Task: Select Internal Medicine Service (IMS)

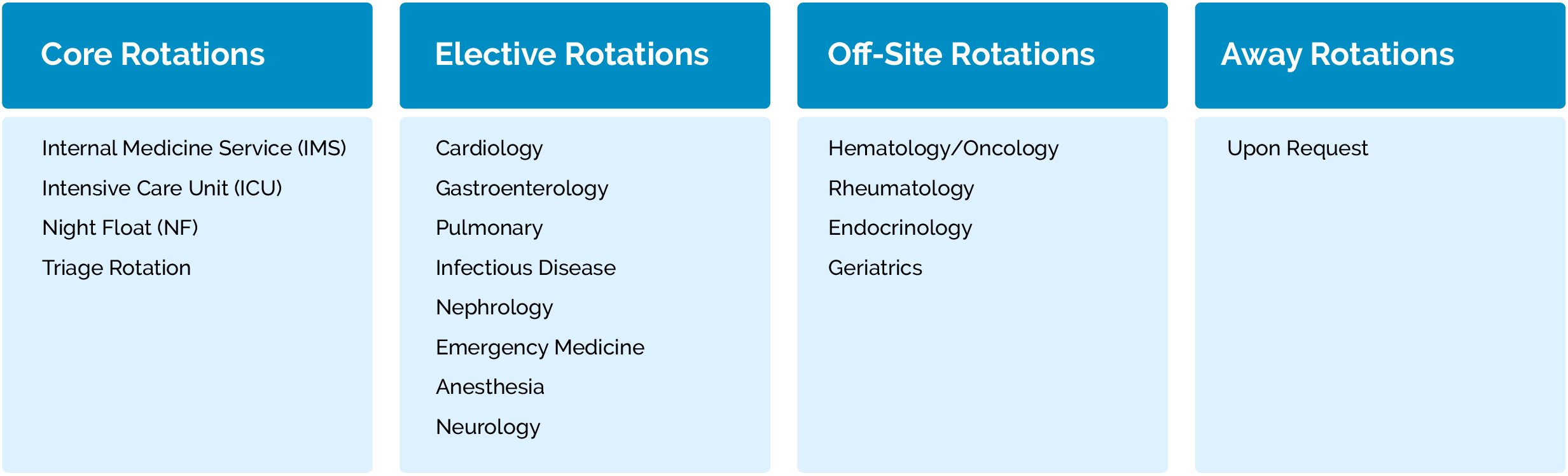Action: point(194,148)
